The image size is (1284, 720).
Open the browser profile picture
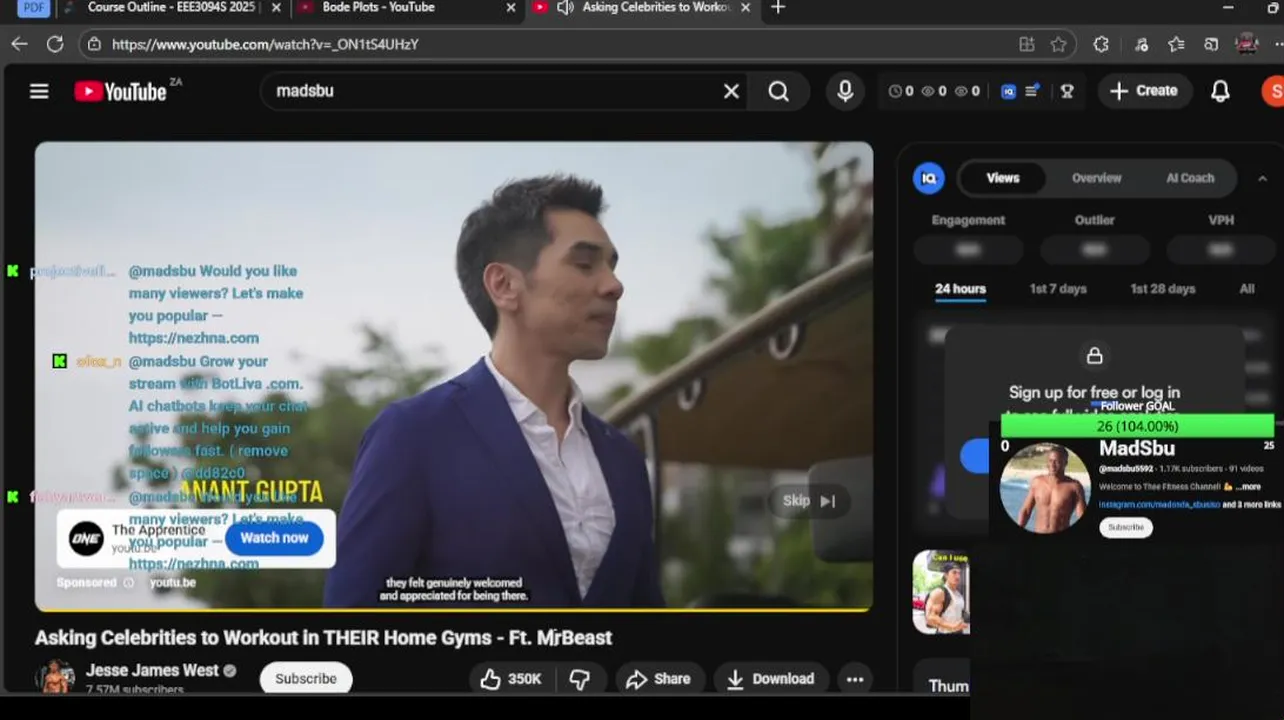(1247, 44)
